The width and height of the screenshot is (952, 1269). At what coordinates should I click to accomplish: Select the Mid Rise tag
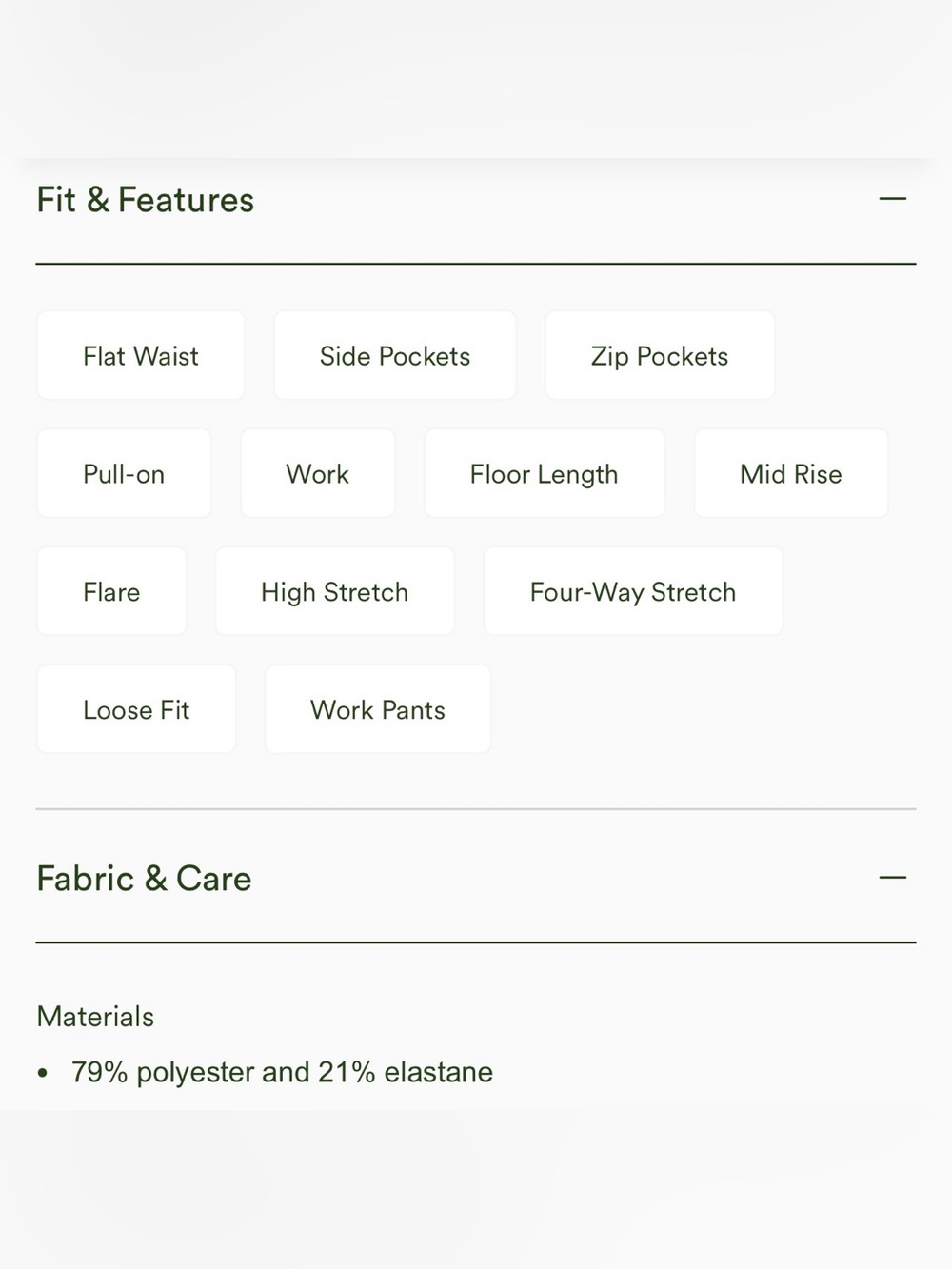(x=791, y=473)
